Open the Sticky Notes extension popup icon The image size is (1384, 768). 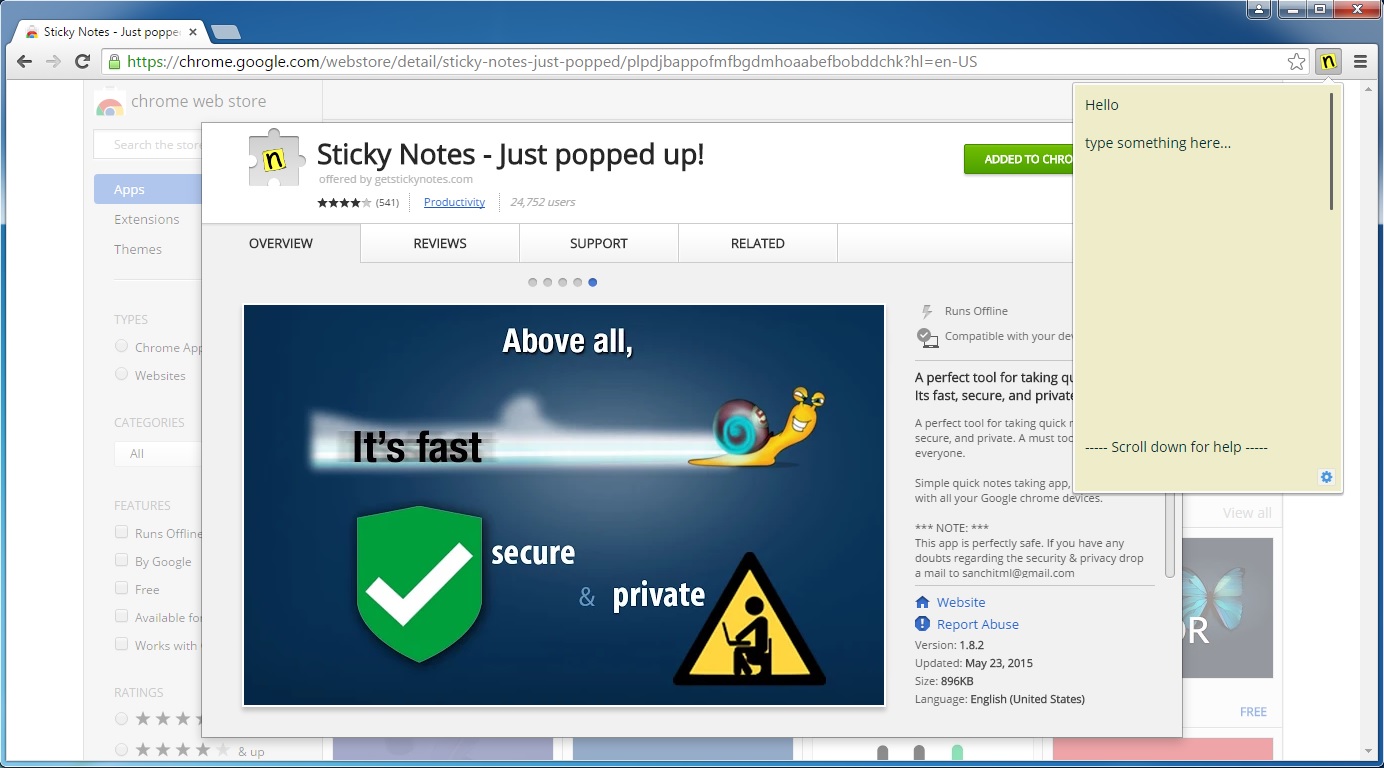[x=1328, y=61]
